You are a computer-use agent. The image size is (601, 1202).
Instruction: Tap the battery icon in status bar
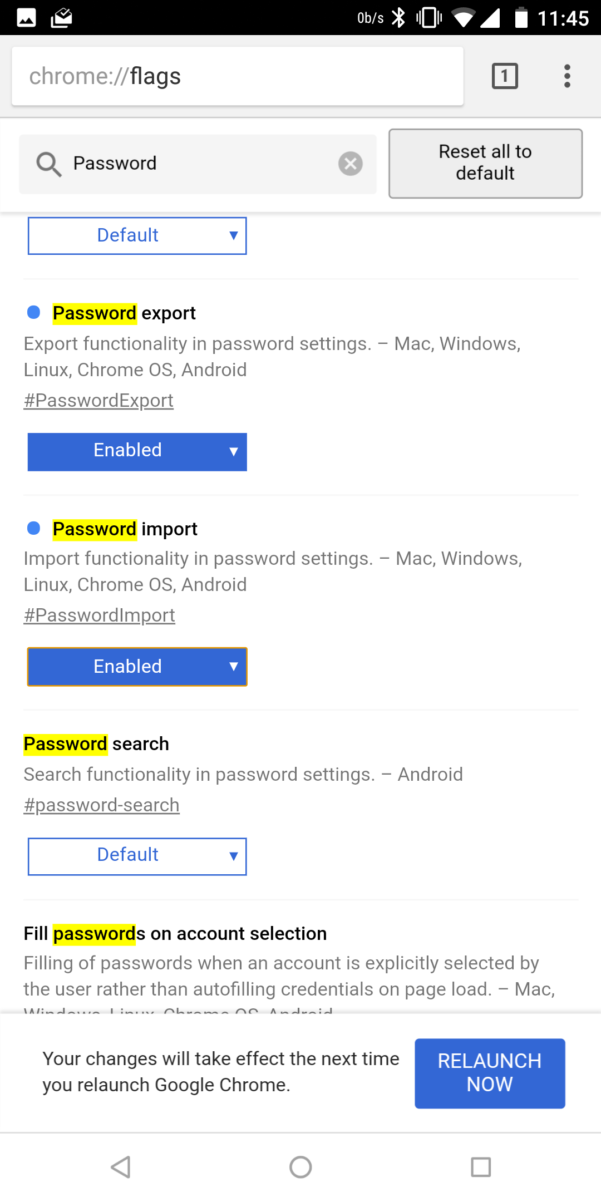[521, 18]
